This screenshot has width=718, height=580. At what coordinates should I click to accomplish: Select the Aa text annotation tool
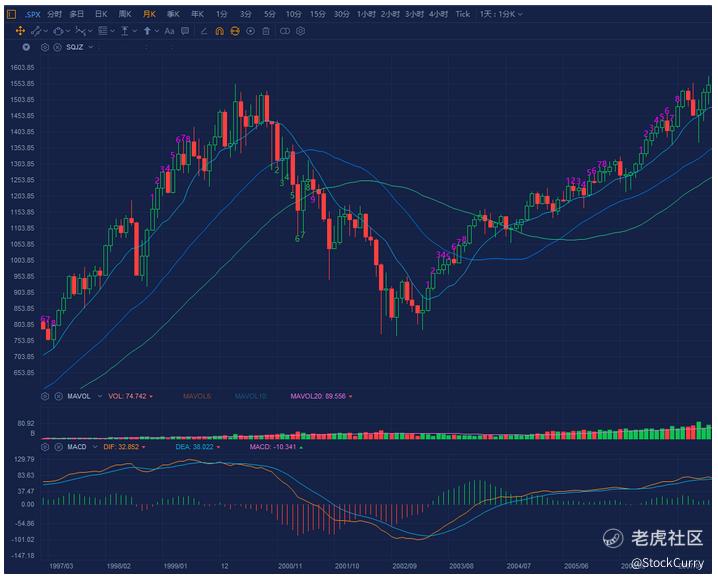tap(169, 31)
